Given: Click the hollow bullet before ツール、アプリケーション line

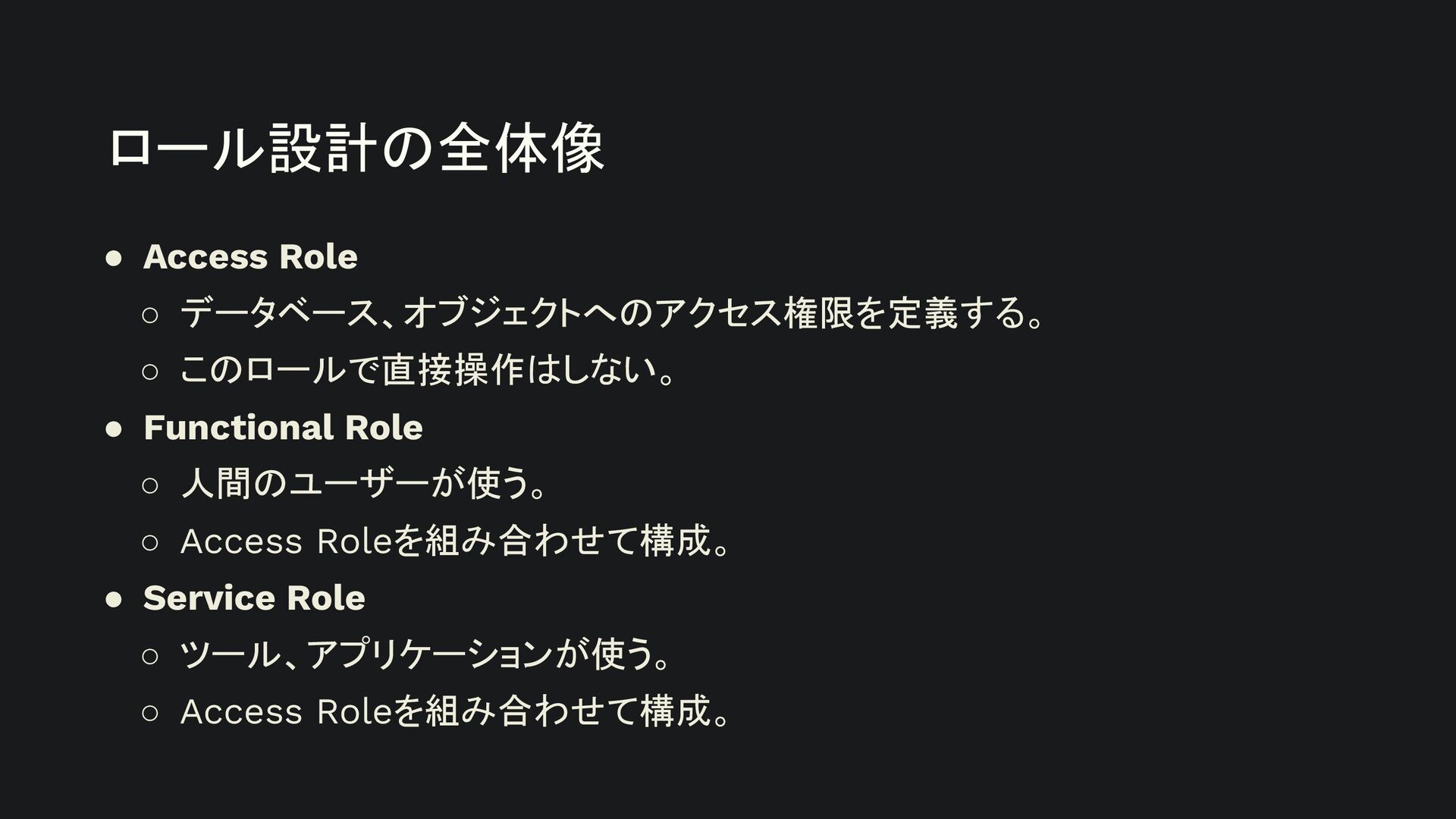Looking at the screenshot, I should (149, 657).
